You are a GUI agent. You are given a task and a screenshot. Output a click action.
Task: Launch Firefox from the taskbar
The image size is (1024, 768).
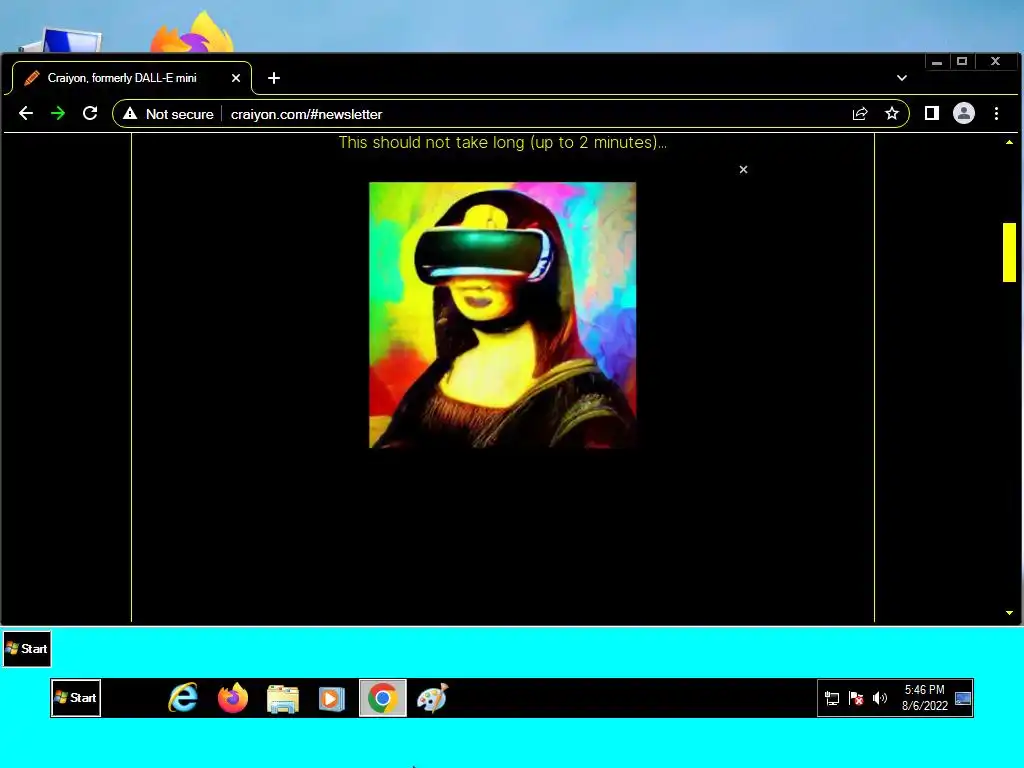[x=233, y=698]
